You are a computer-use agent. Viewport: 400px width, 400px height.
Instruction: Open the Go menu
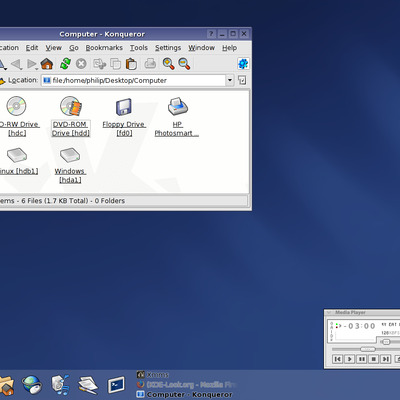(74, 48)
